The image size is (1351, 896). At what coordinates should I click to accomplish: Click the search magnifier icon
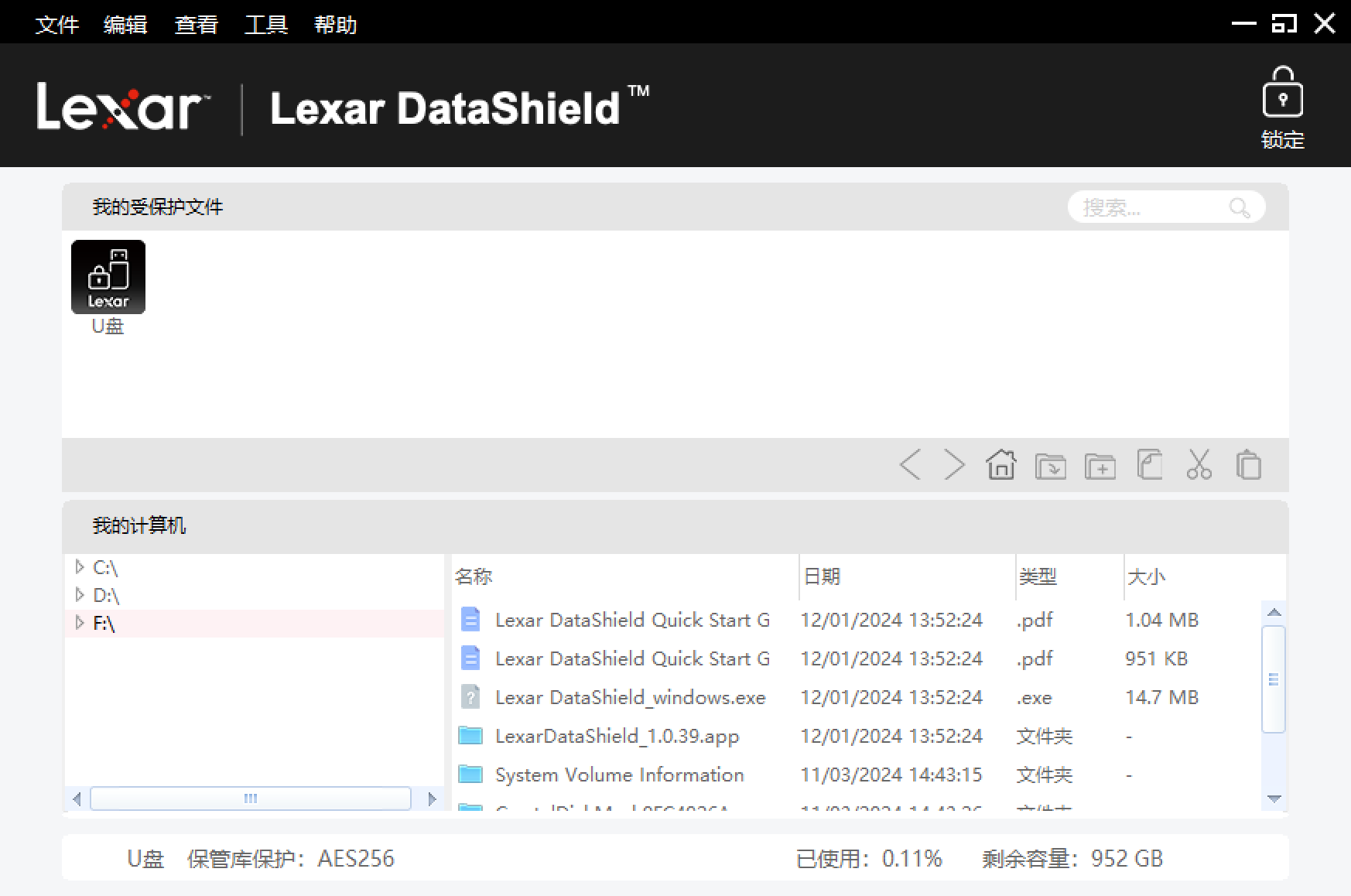(x=1239, y=207)
